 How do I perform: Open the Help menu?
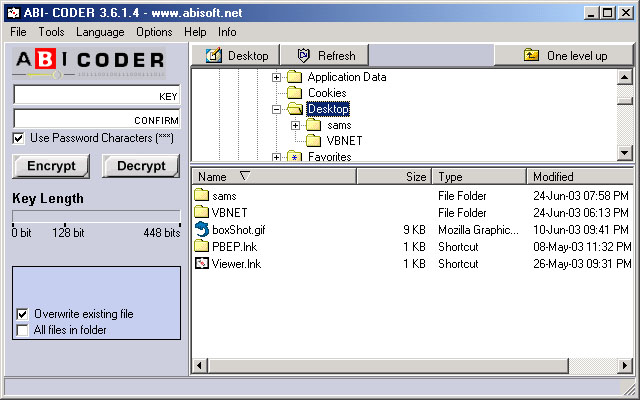(x=195, y=32)
